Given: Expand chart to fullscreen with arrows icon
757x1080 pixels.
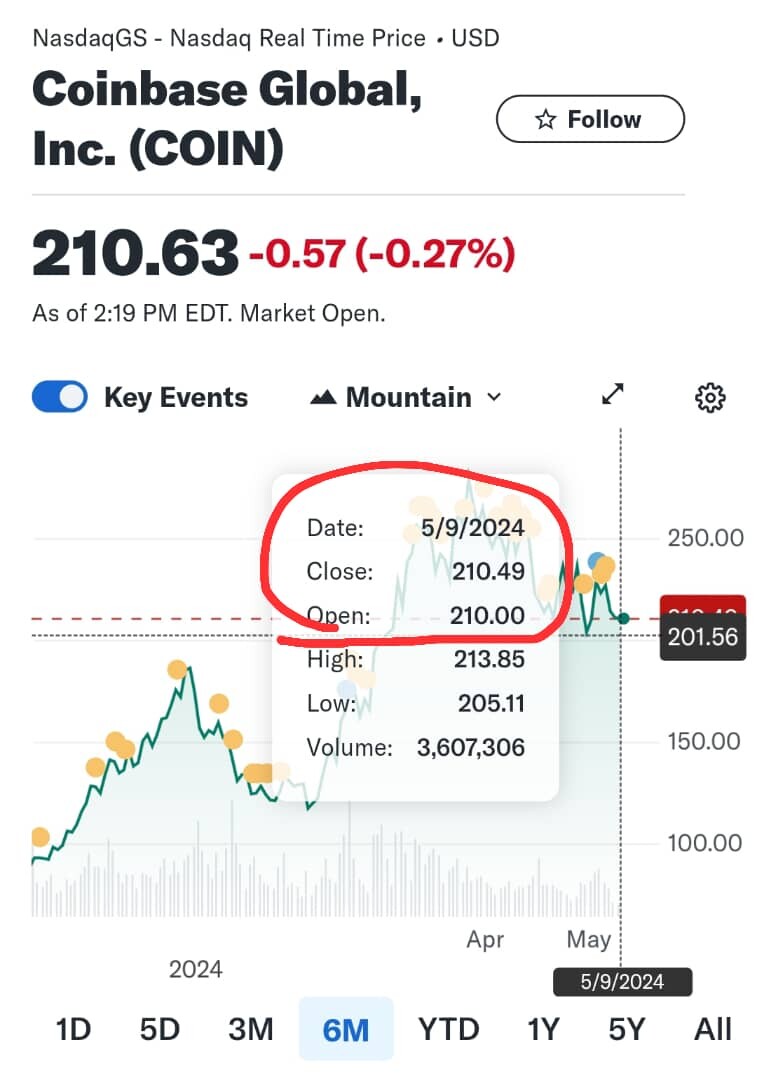Looking at the screenshot, I should 612,394.
